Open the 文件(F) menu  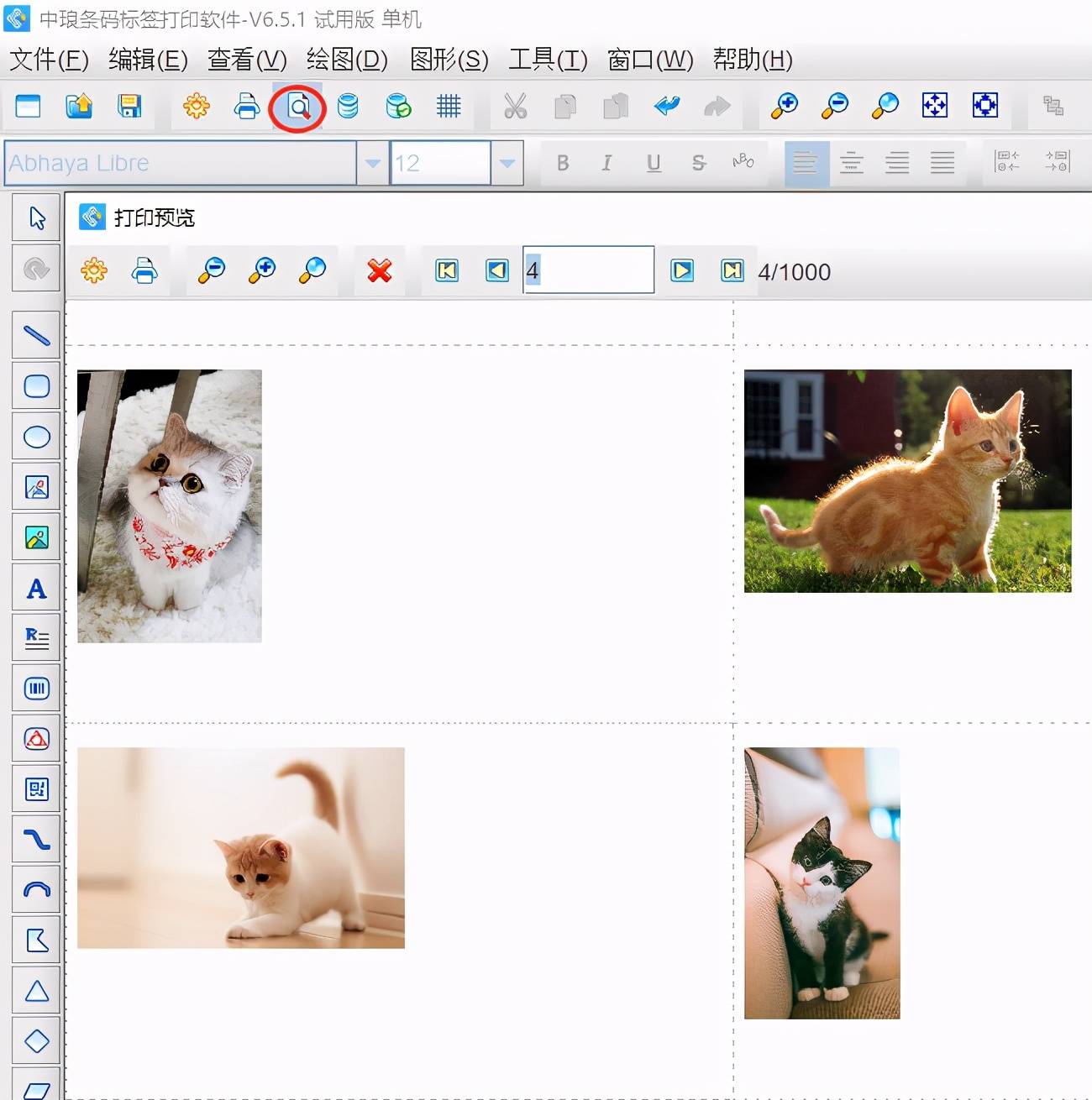[x=49, y=60]
